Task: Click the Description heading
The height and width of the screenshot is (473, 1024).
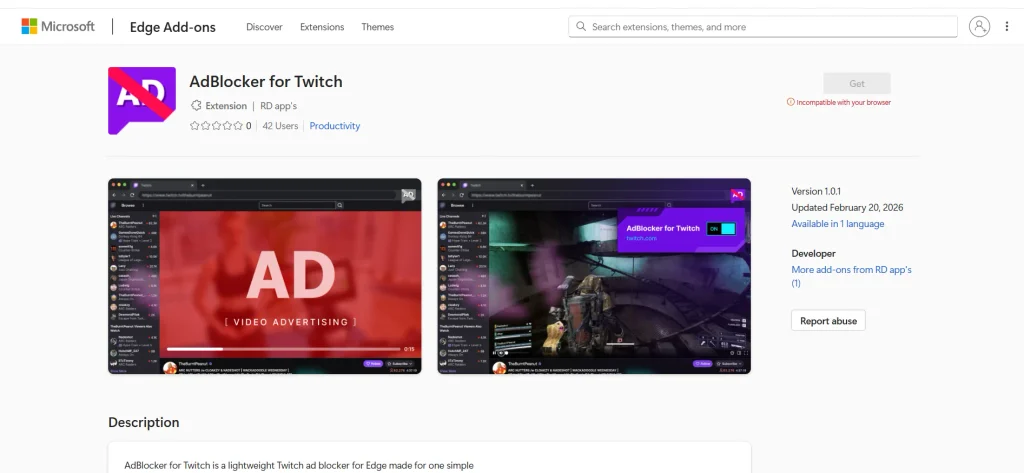Action: (144, 422)
